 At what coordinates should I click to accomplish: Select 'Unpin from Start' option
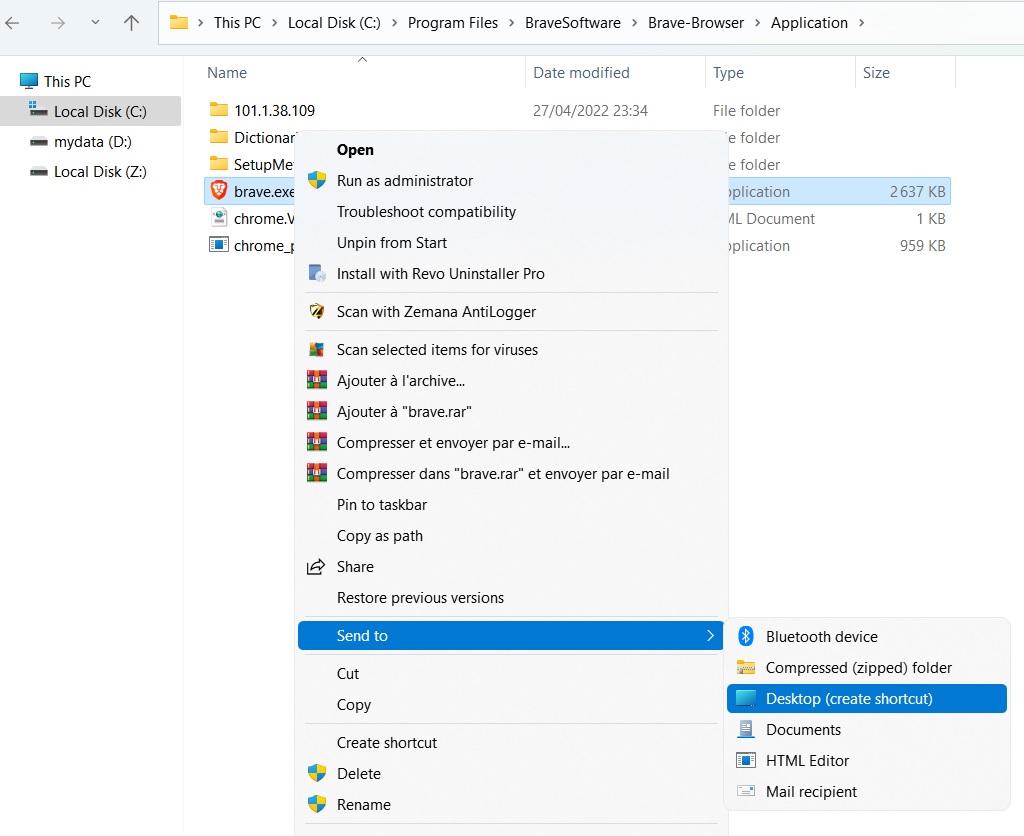[x=393, y=243]
